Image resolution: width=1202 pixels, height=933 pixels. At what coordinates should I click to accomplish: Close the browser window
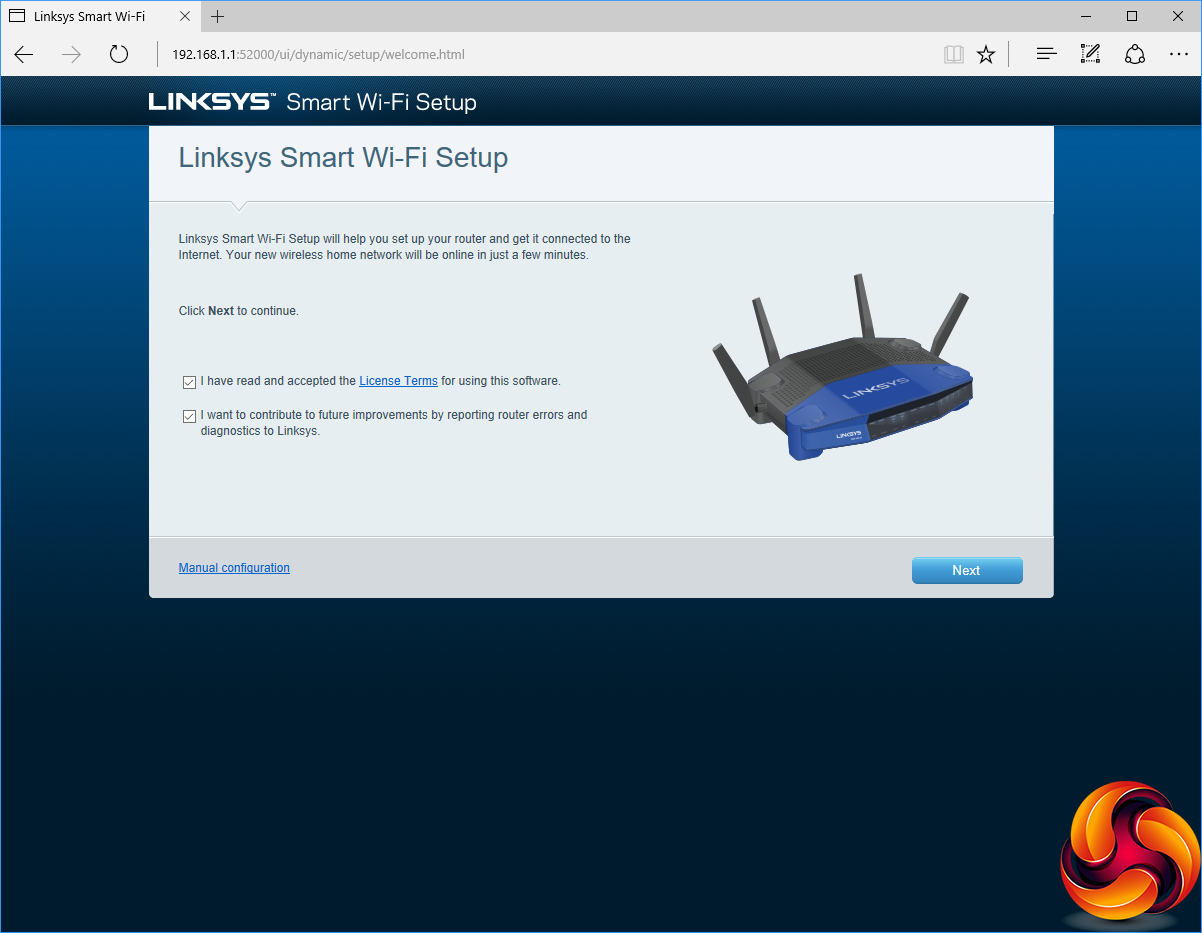tap(1178, 16)
